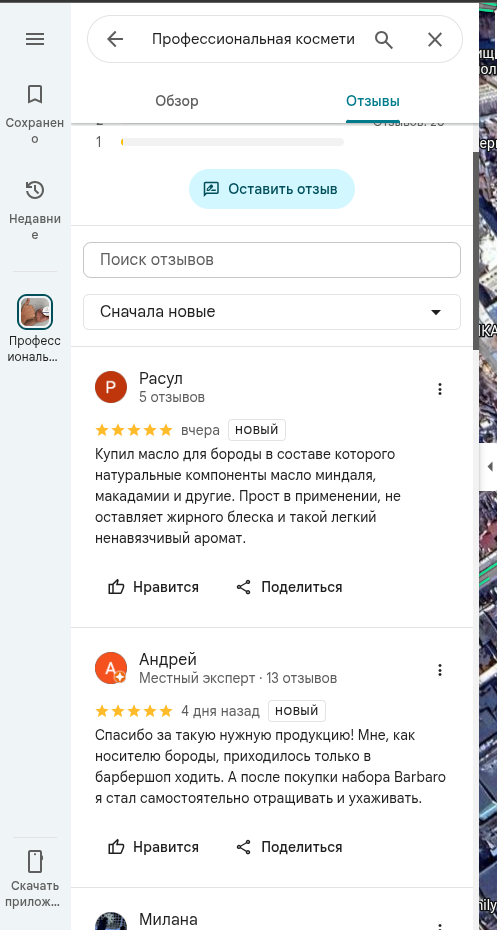The image size is (497, 930).
Task: Select the recent place thumbnail in sidebar
Action: pyautogui.click(x=35, y=312)
